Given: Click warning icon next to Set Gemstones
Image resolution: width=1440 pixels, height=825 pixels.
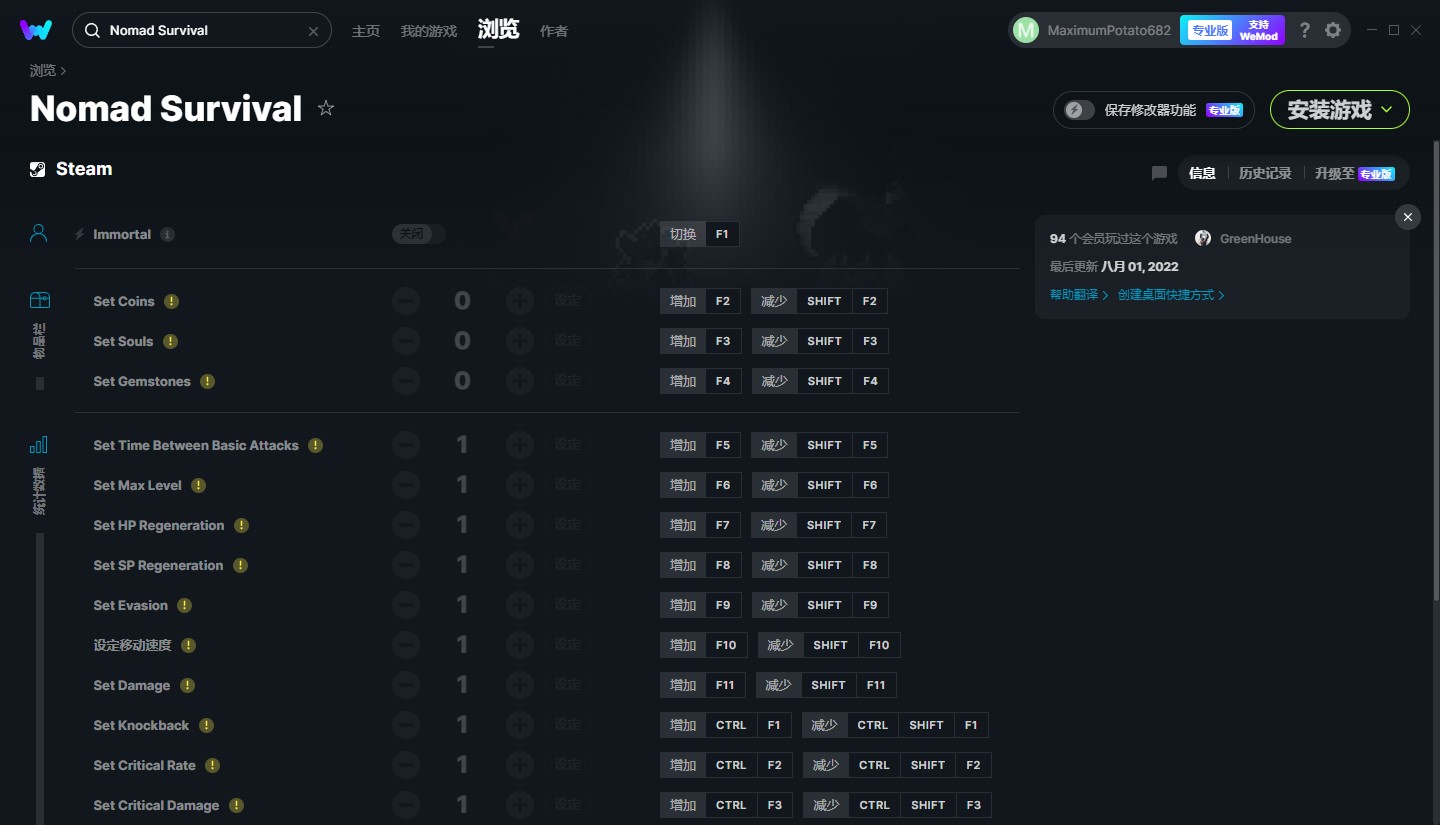Looking at the screenshot, I should [207, 381].
